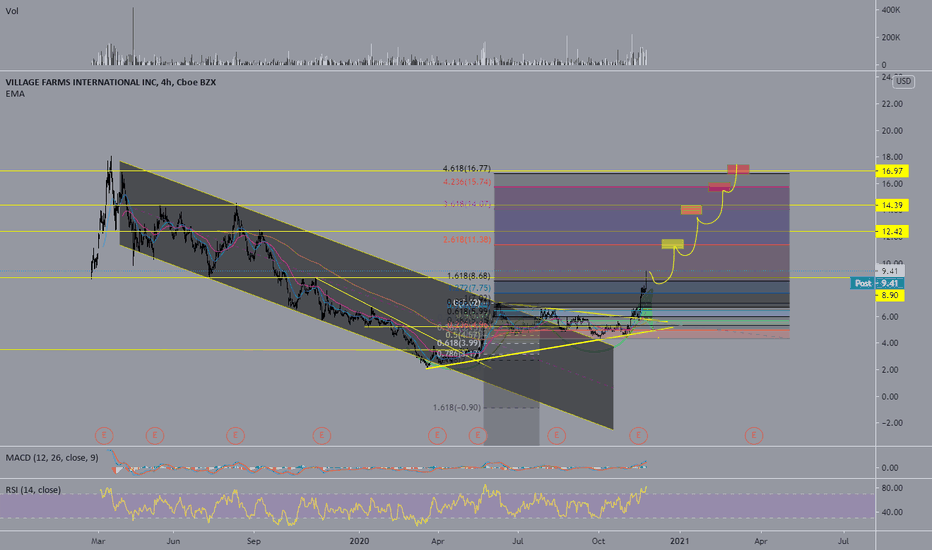Click the 200K volume axis value
The width and height of the screenshot is (932, 550).
click(x=891, y=37)
